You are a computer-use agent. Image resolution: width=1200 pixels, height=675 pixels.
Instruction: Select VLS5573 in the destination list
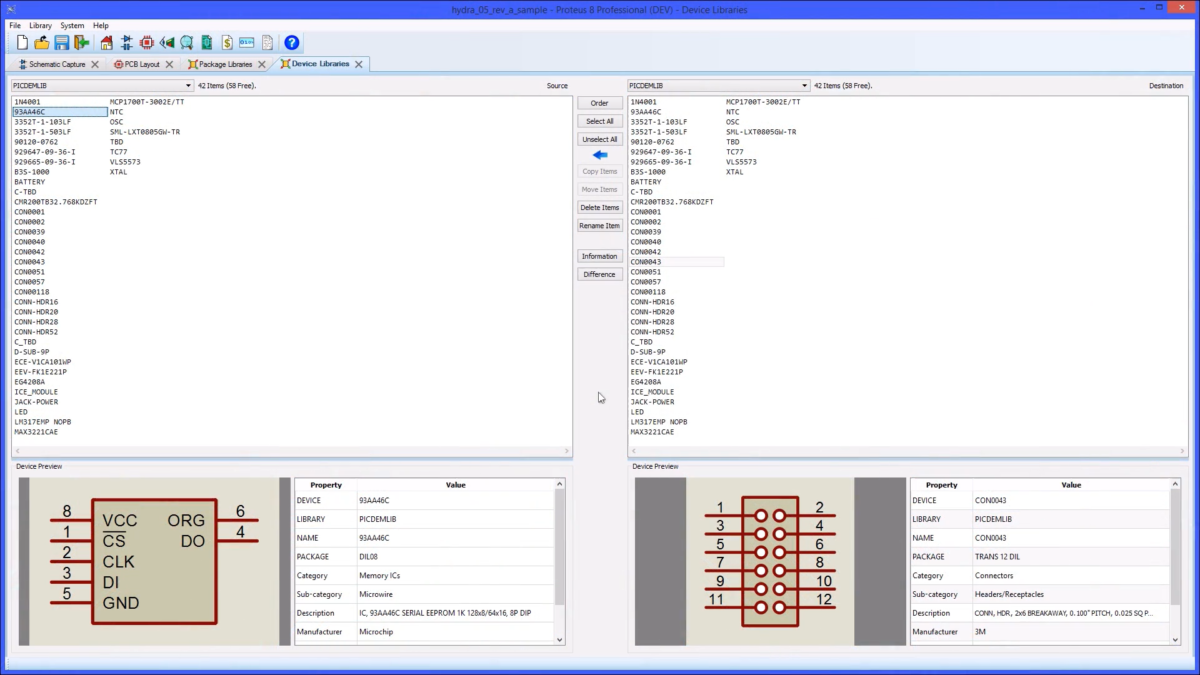(x=741, y=162)
